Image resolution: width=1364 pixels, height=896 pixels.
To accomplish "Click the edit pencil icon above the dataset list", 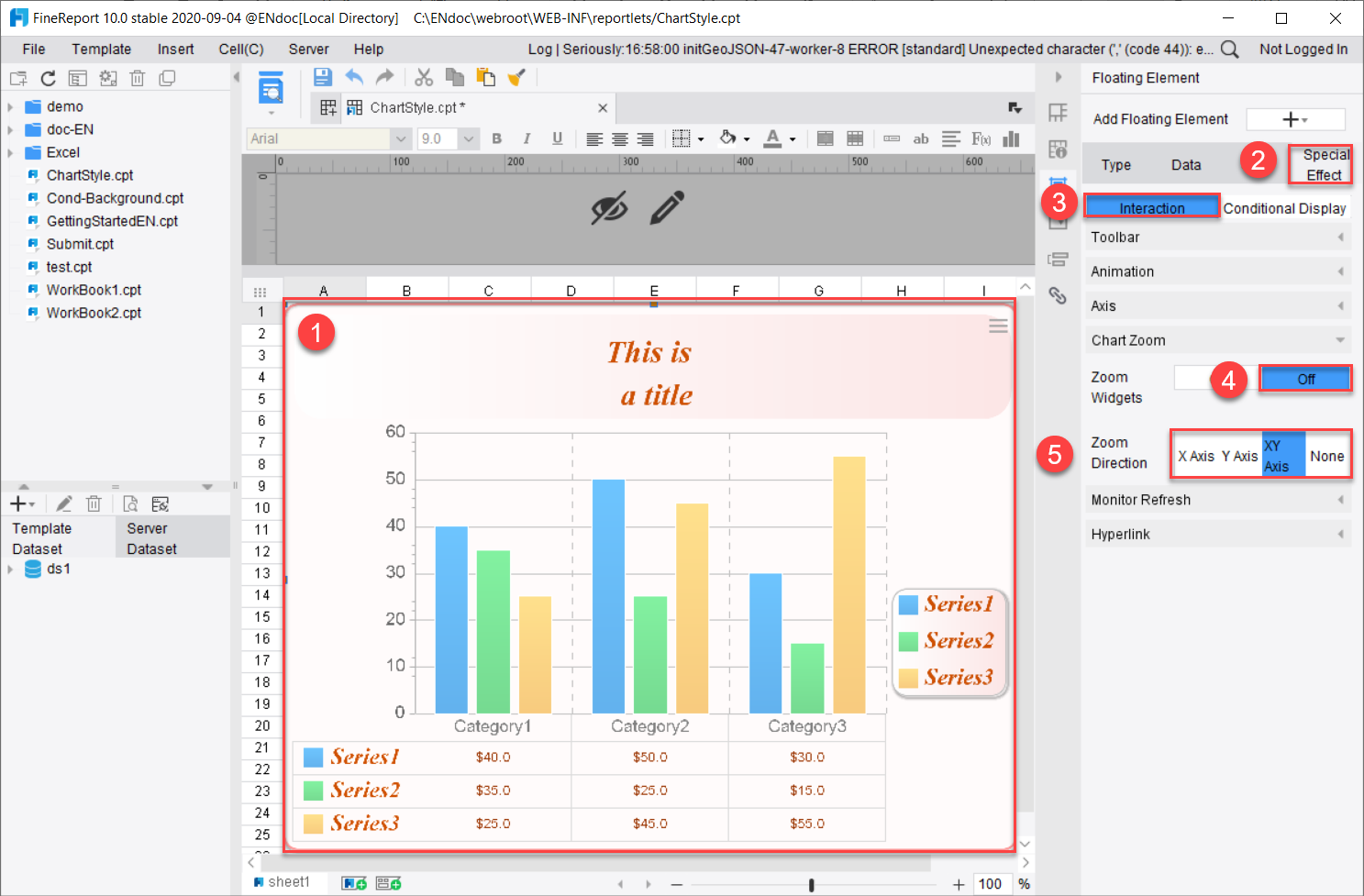I will [63, 503].
